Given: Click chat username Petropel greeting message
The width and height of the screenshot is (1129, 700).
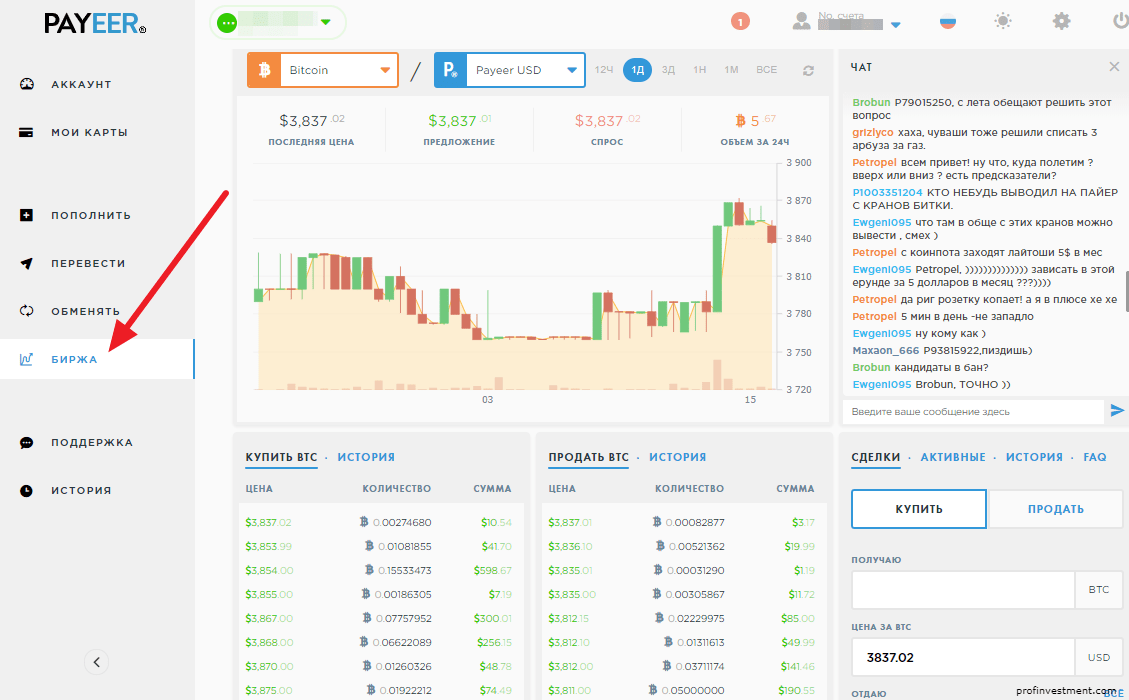Looking at the screenshot, I should pyautogui.click(x=874, y=163).
